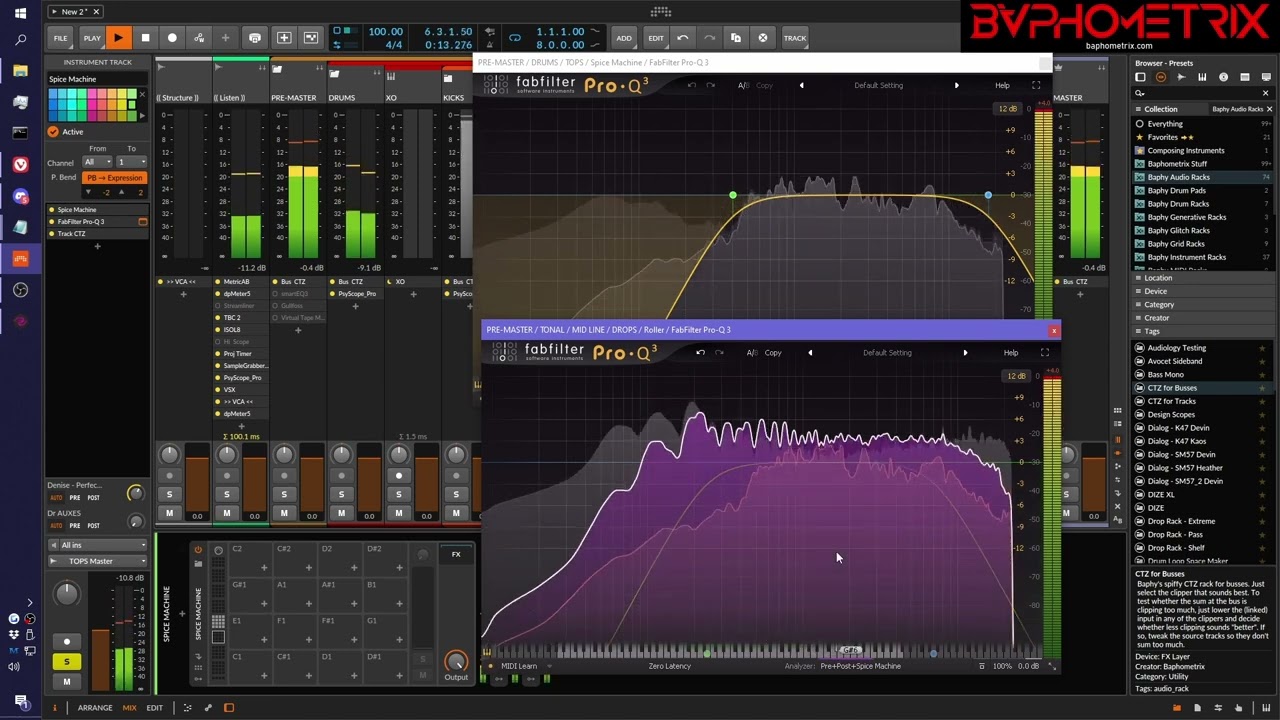Screen dimensions: 1280x720
Task: Switch to the EDIT view at bottom
Action: tap(155, 708)
